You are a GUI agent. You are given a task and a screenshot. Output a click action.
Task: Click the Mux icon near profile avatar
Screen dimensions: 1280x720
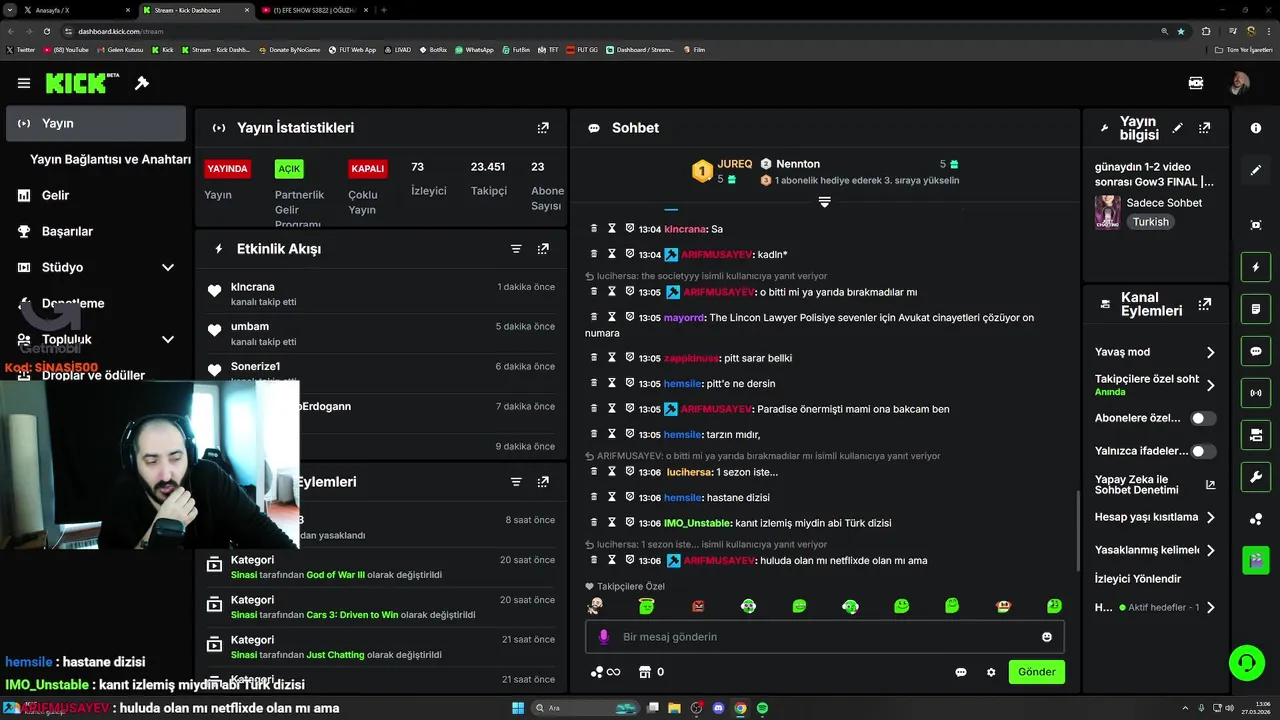pyautogui.click(x=1195, y=83)
